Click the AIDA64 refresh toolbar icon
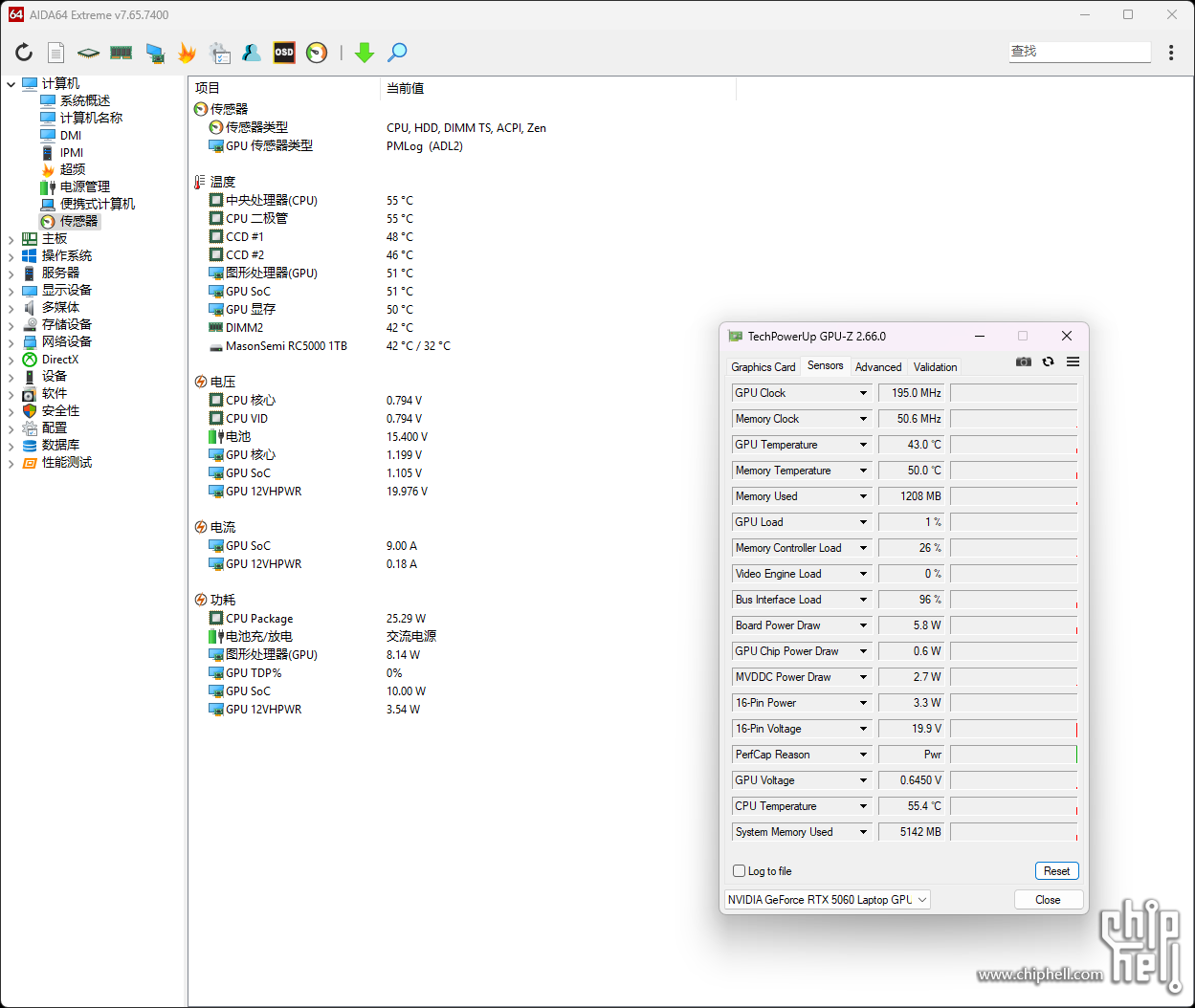Viewport: 1195px width, 1008px height. click(x=24, y=53)
